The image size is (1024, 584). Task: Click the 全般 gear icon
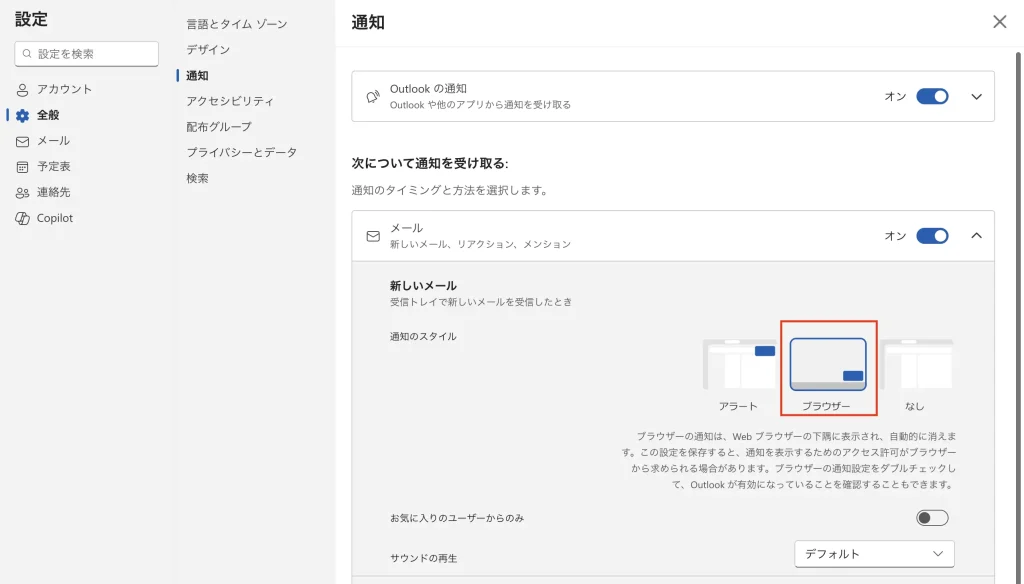pos(22,115)
